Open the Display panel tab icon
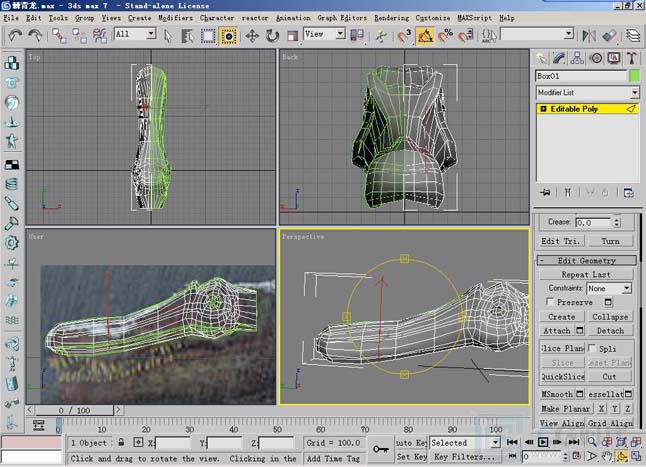The height and width of the screenshot is (467, 646). pyautogui.click(x=614, y=58)
